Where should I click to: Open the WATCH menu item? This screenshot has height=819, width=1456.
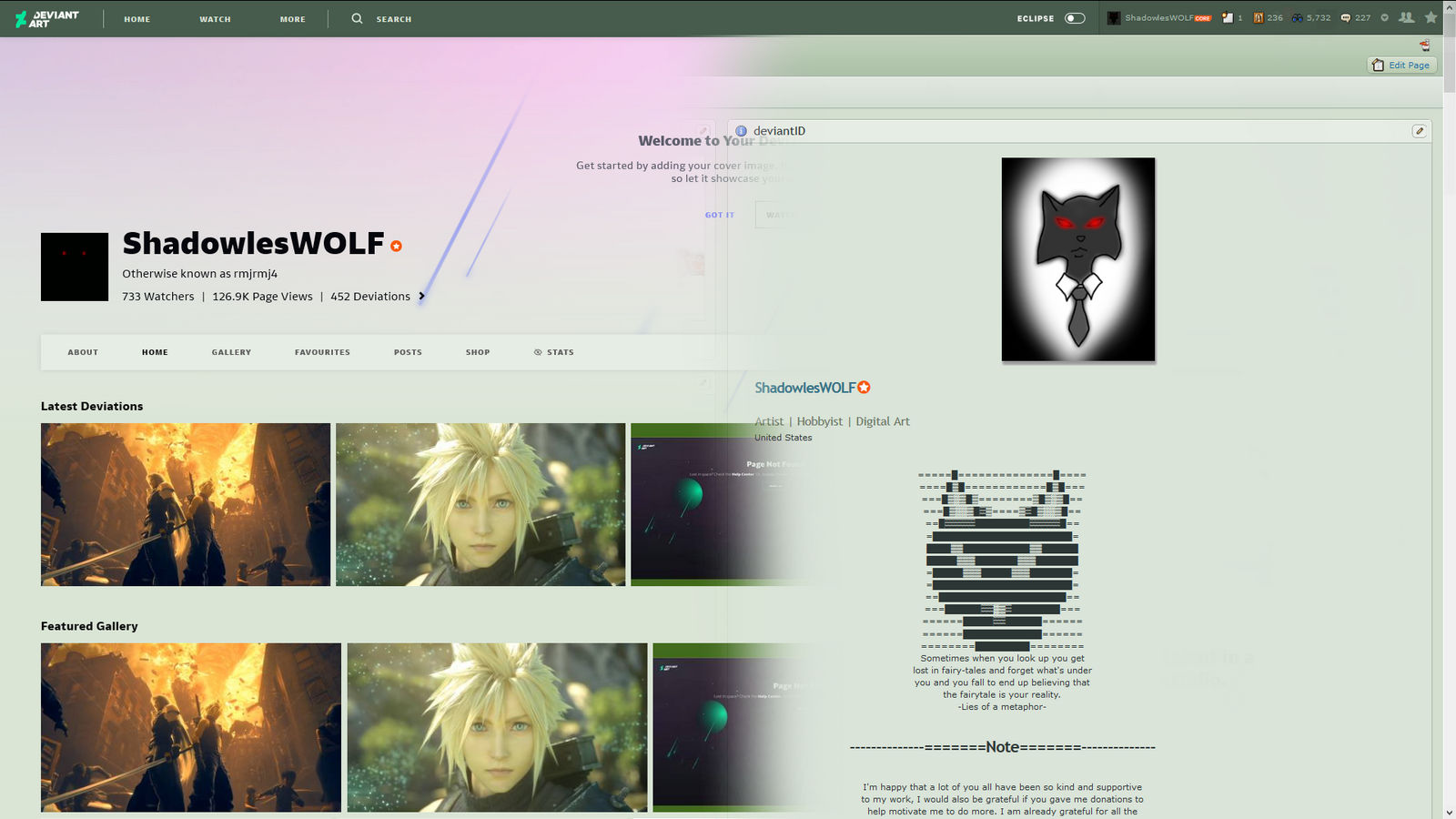(x=216, y=19)
